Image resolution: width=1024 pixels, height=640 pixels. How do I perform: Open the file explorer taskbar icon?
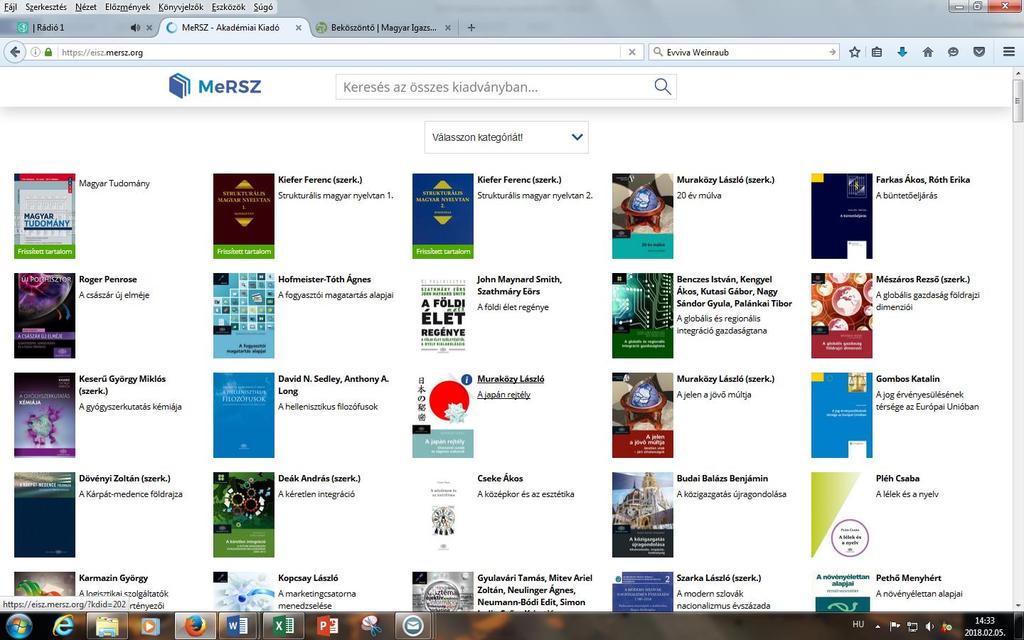click(x=107, y=626)
